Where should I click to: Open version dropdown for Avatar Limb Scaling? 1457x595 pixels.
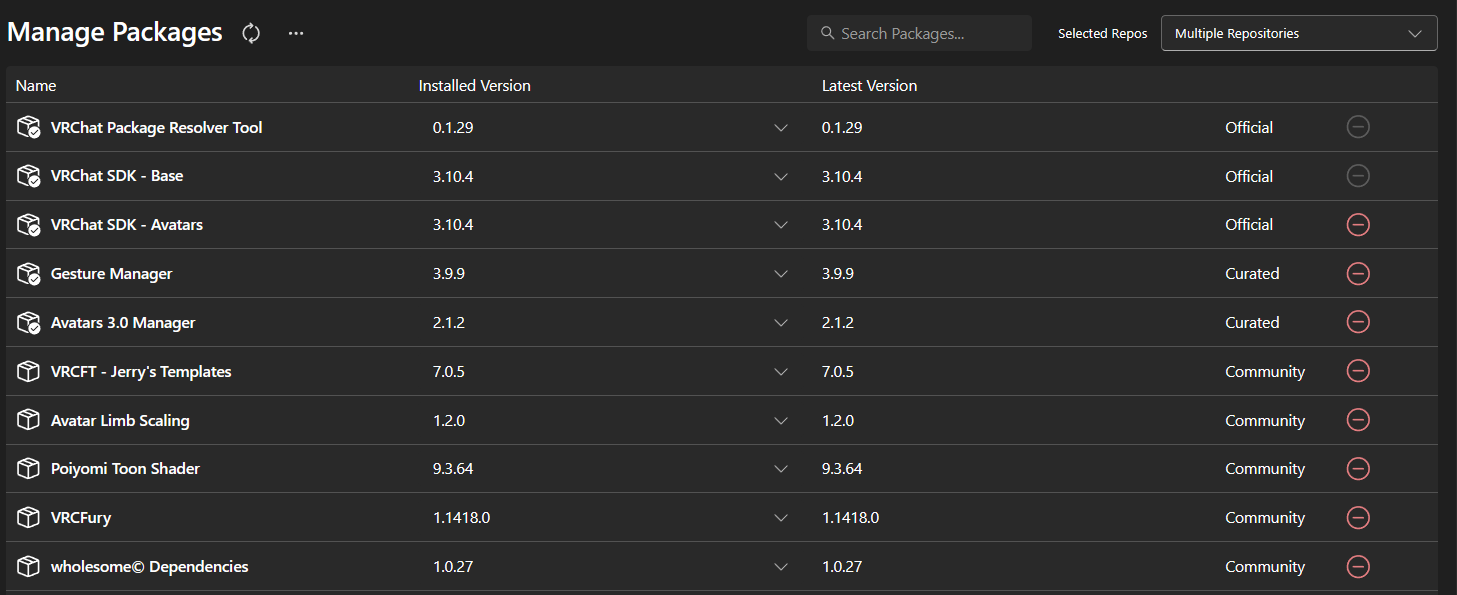[x=782, y=421]
